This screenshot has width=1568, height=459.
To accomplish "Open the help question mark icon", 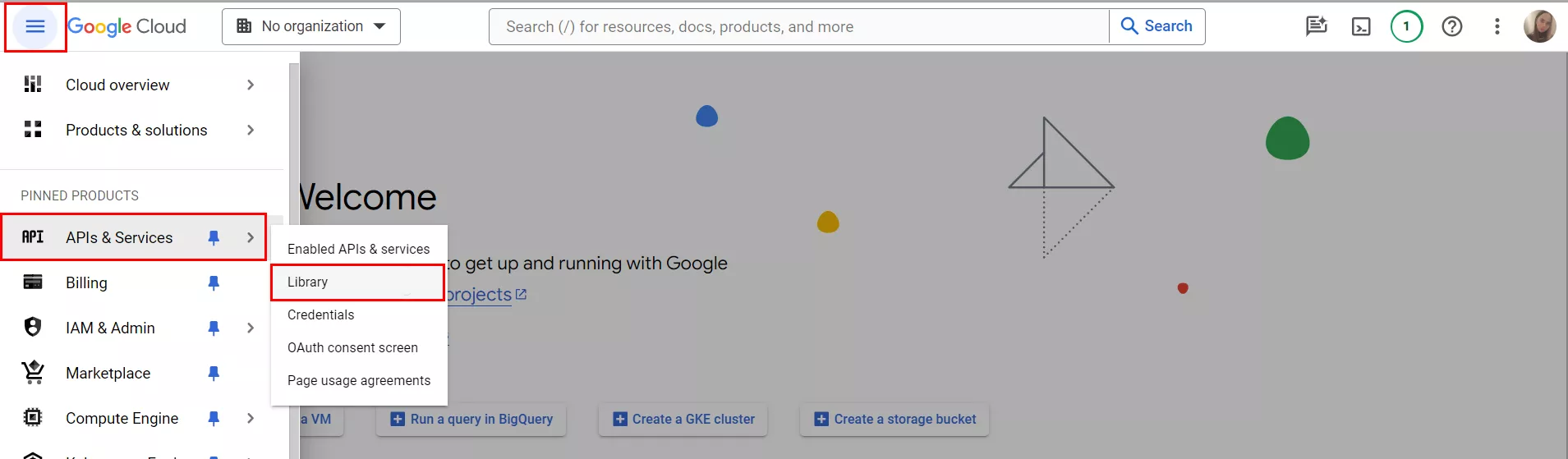I will point(1452,27).
